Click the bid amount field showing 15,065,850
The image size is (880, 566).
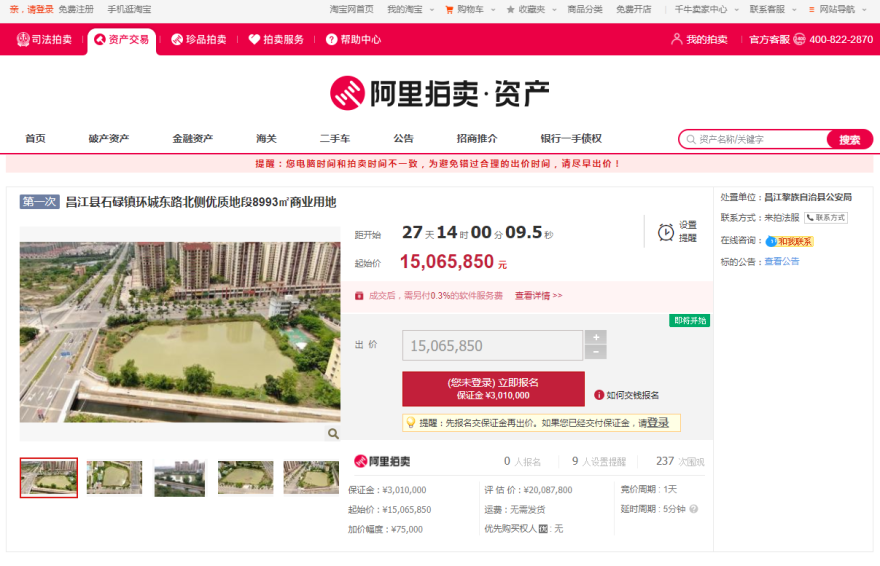pos(492,345)
